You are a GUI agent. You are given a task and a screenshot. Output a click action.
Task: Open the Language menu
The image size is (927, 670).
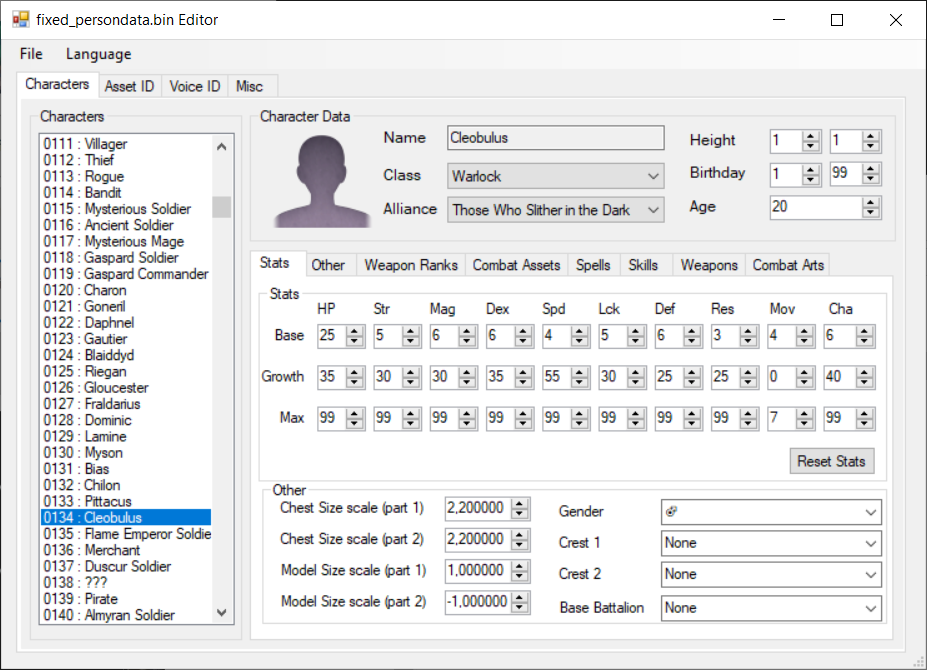(x=98, y=54)
